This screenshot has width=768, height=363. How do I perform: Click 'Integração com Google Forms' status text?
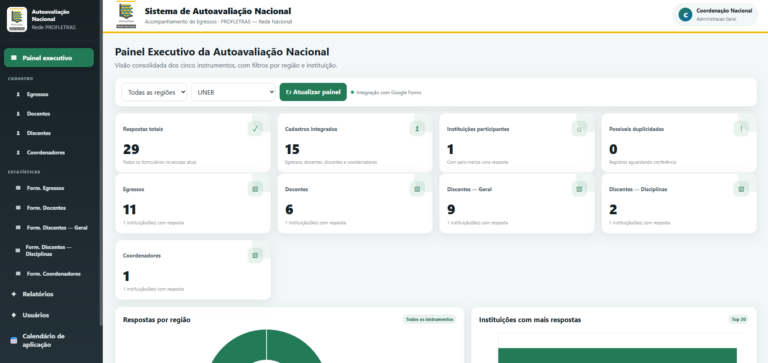click(x=388, y=93)
